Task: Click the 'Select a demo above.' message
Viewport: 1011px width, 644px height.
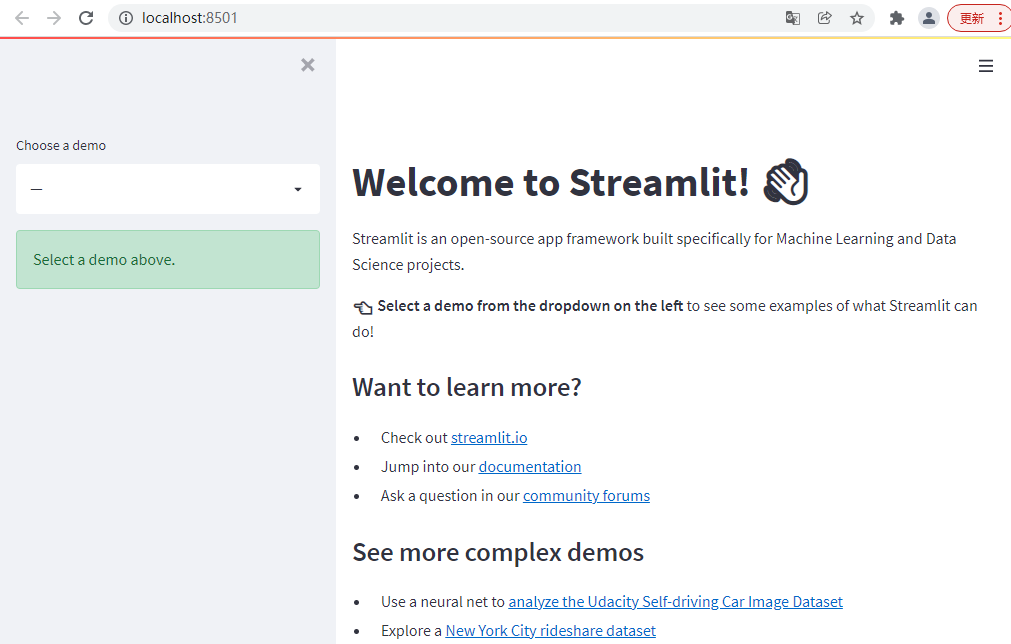Action: 168,259
